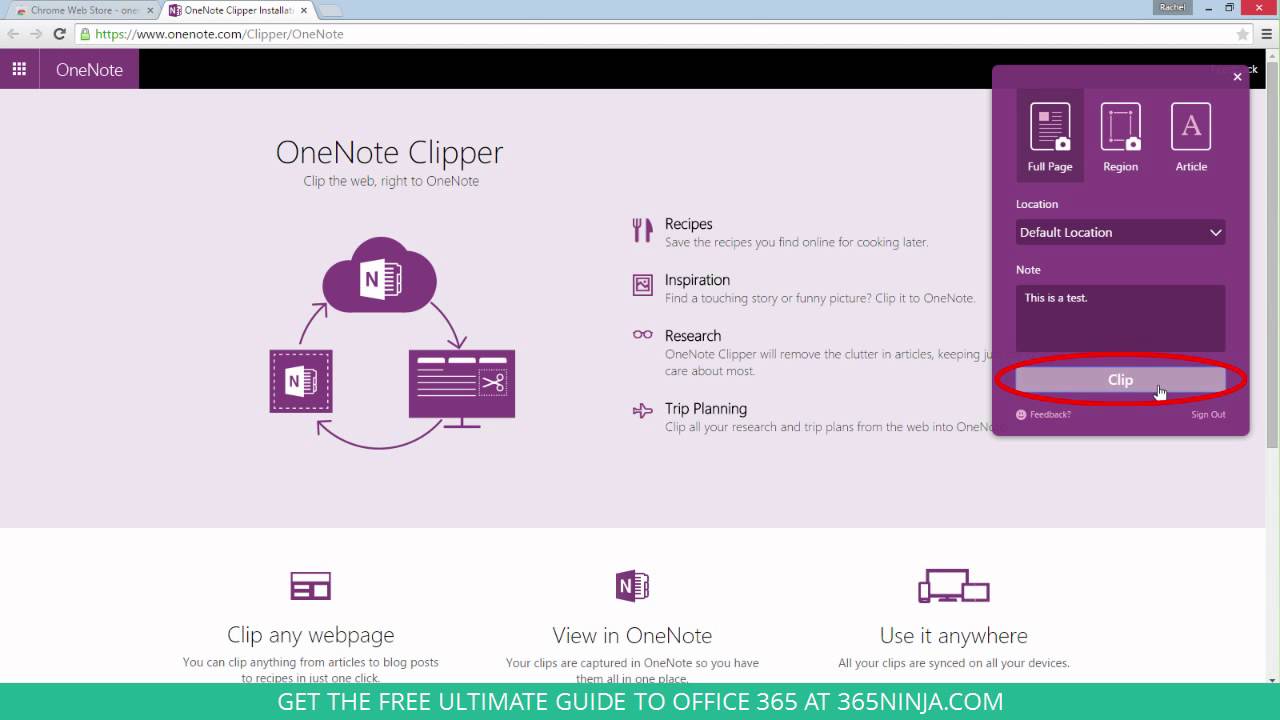Expand the Default Location dropdown

pyautogui.click(x=1120, y=232)
